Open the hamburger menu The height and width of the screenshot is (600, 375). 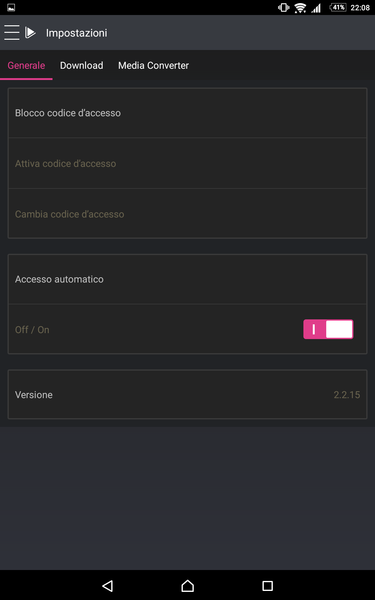(x=11, y=33)
